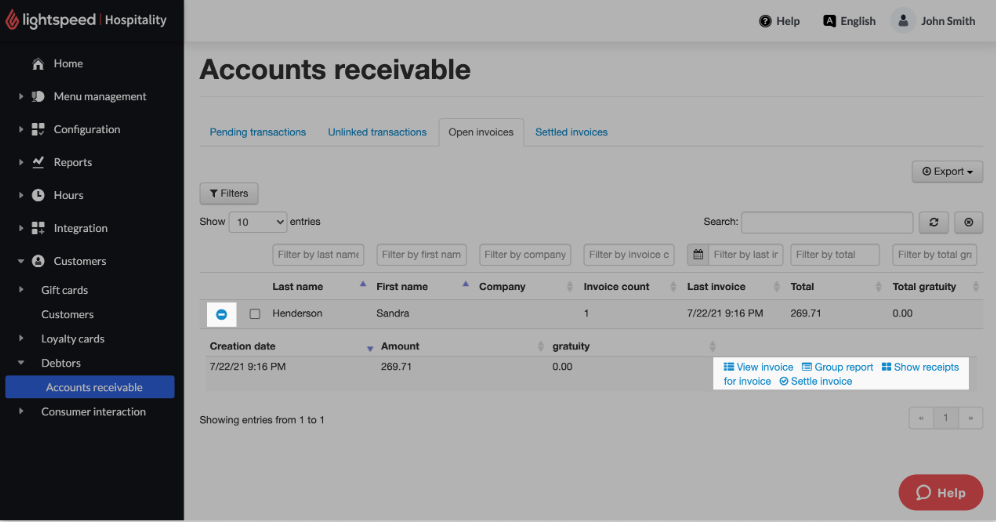Click the View invoice link

pos(758,367)
